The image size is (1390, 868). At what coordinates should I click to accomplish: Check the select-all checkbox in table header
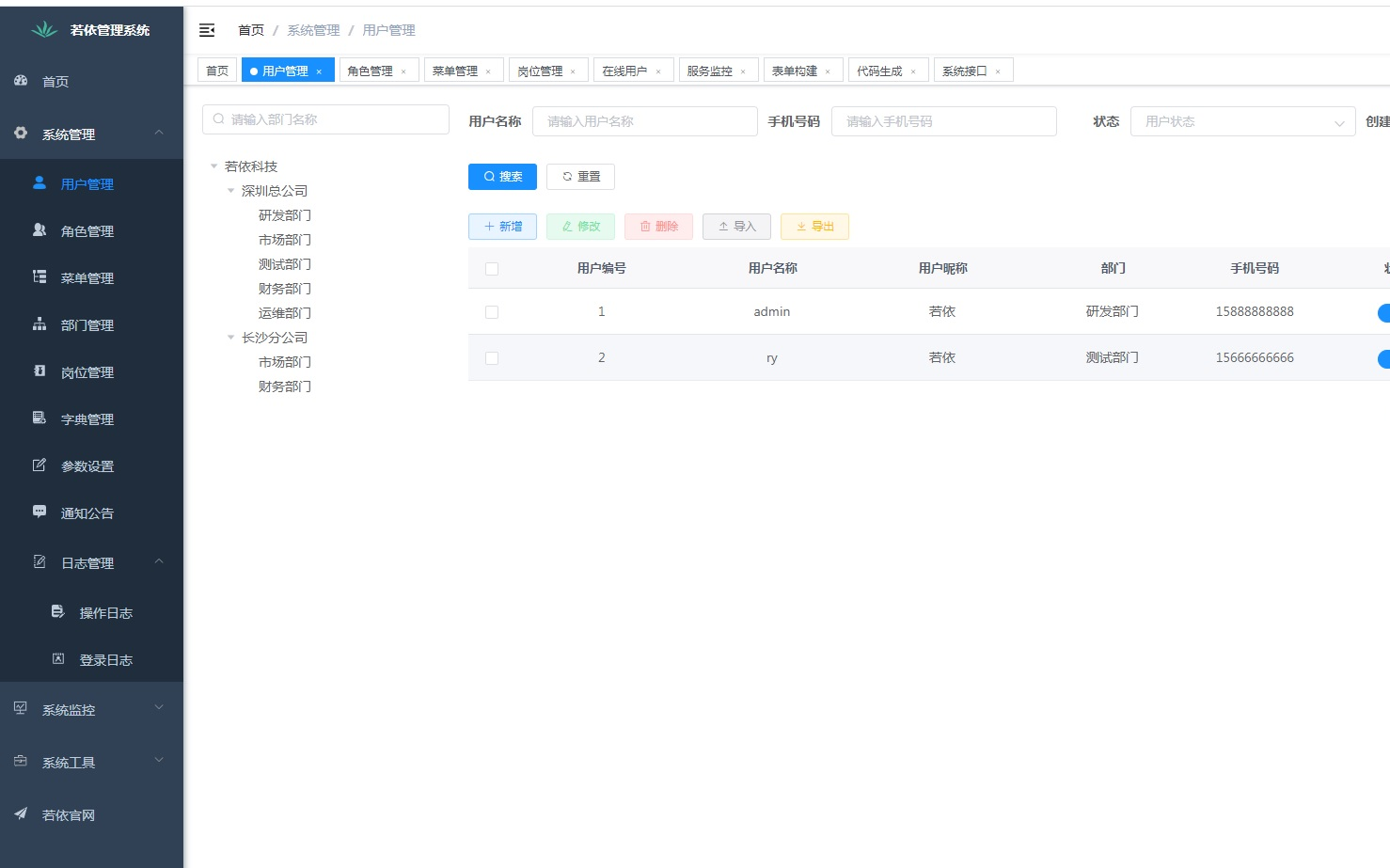click(x=492, y=269)
